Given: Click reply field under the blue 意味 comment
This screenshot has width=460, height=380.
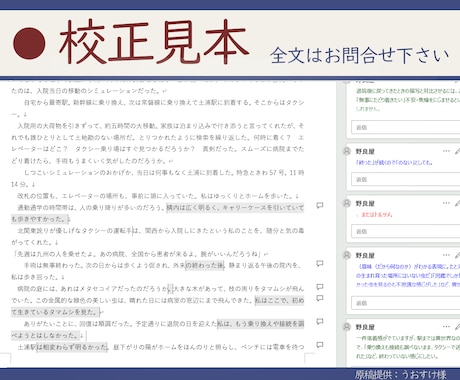Looking at the screenshot, I should pos(406,303).
